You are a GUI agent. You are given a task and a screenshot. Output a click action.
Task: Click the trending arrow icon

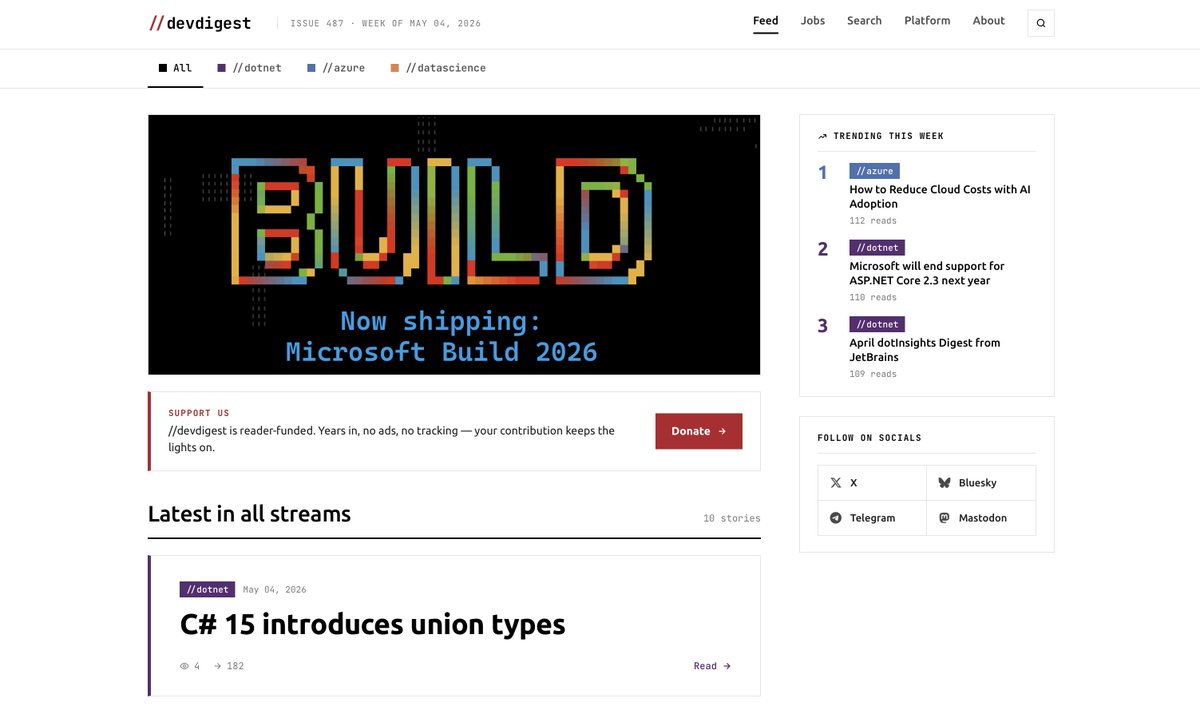click(x=822, y=136)
